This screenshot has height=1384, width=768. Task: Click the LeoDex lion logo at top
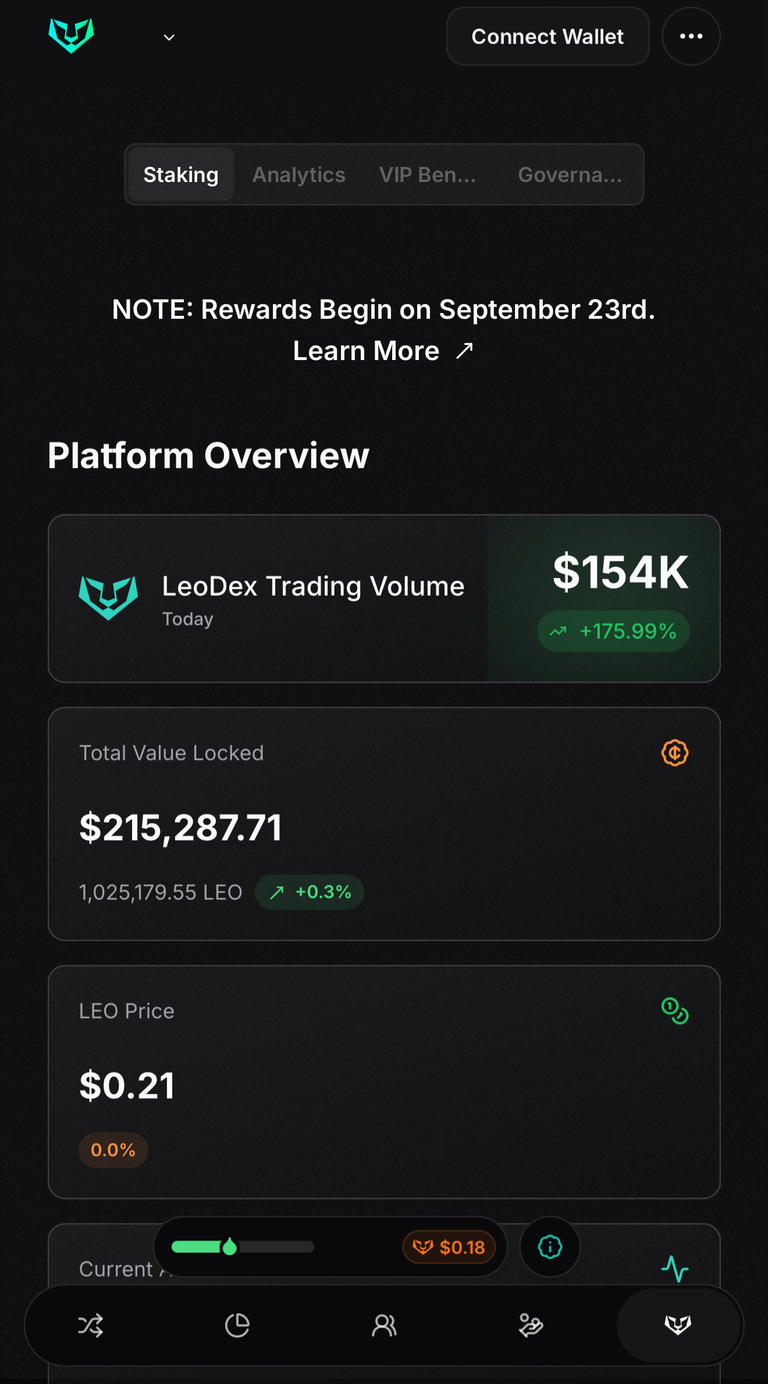pos(71,36)
